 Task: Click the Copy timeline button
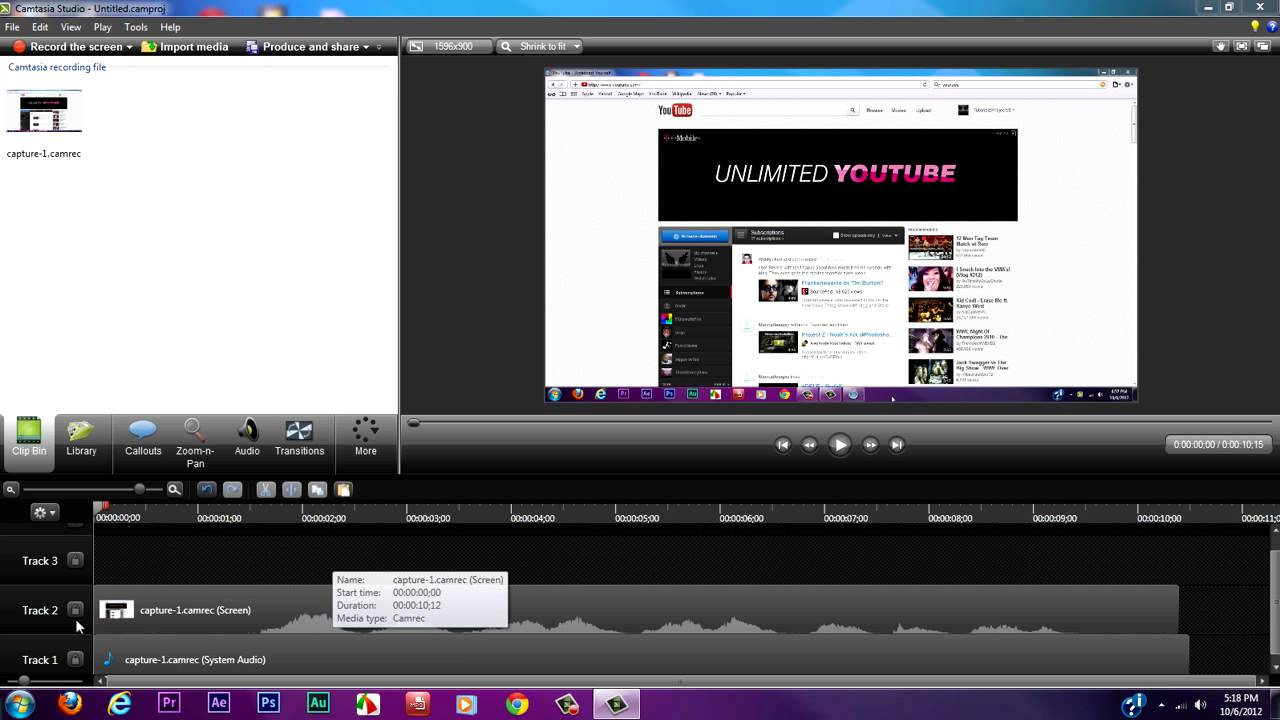pyautogui.click(x=317, y=489)
